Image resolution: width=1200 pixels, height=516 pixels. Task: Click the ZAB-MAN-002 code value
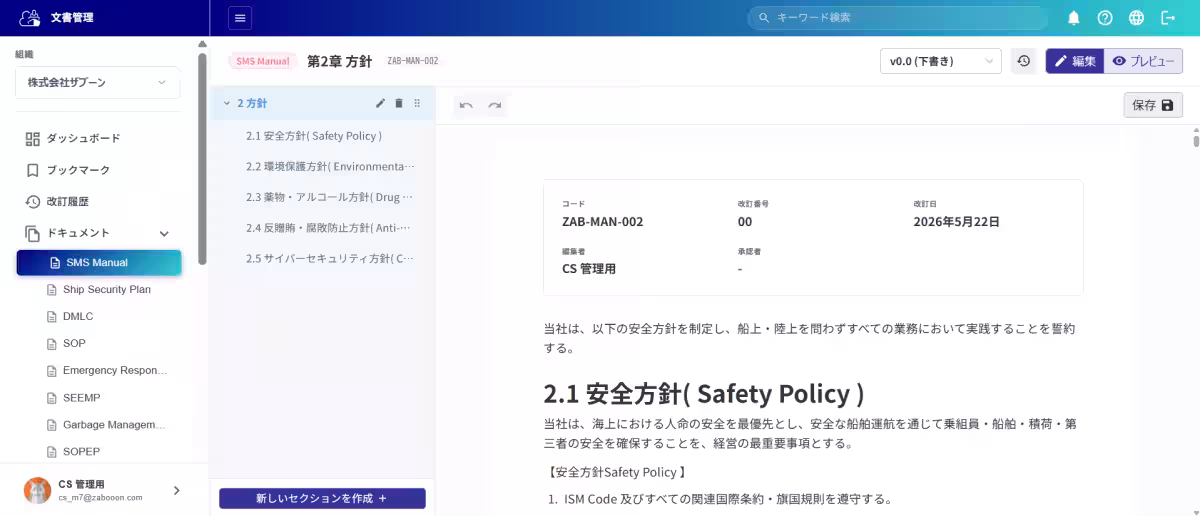(603, 222)
